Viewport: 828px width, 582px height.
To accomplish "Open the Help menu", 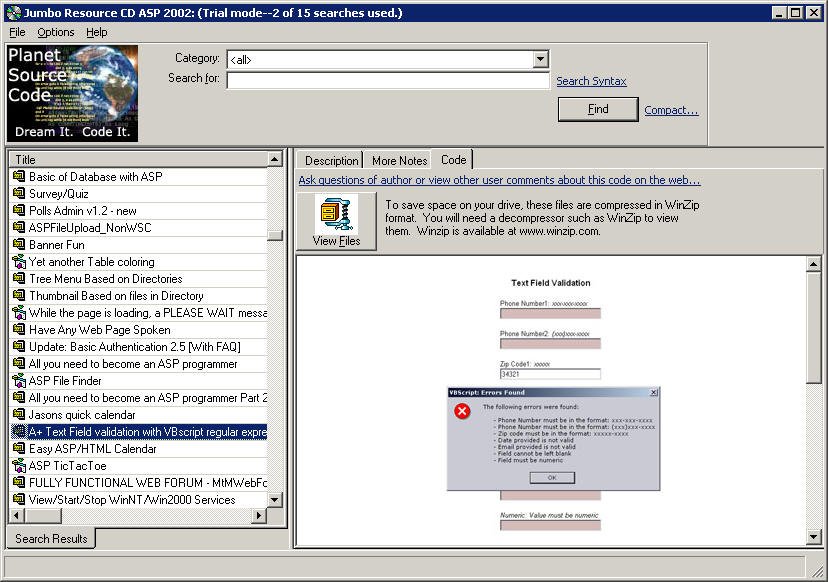I will [x=96, y=32].
